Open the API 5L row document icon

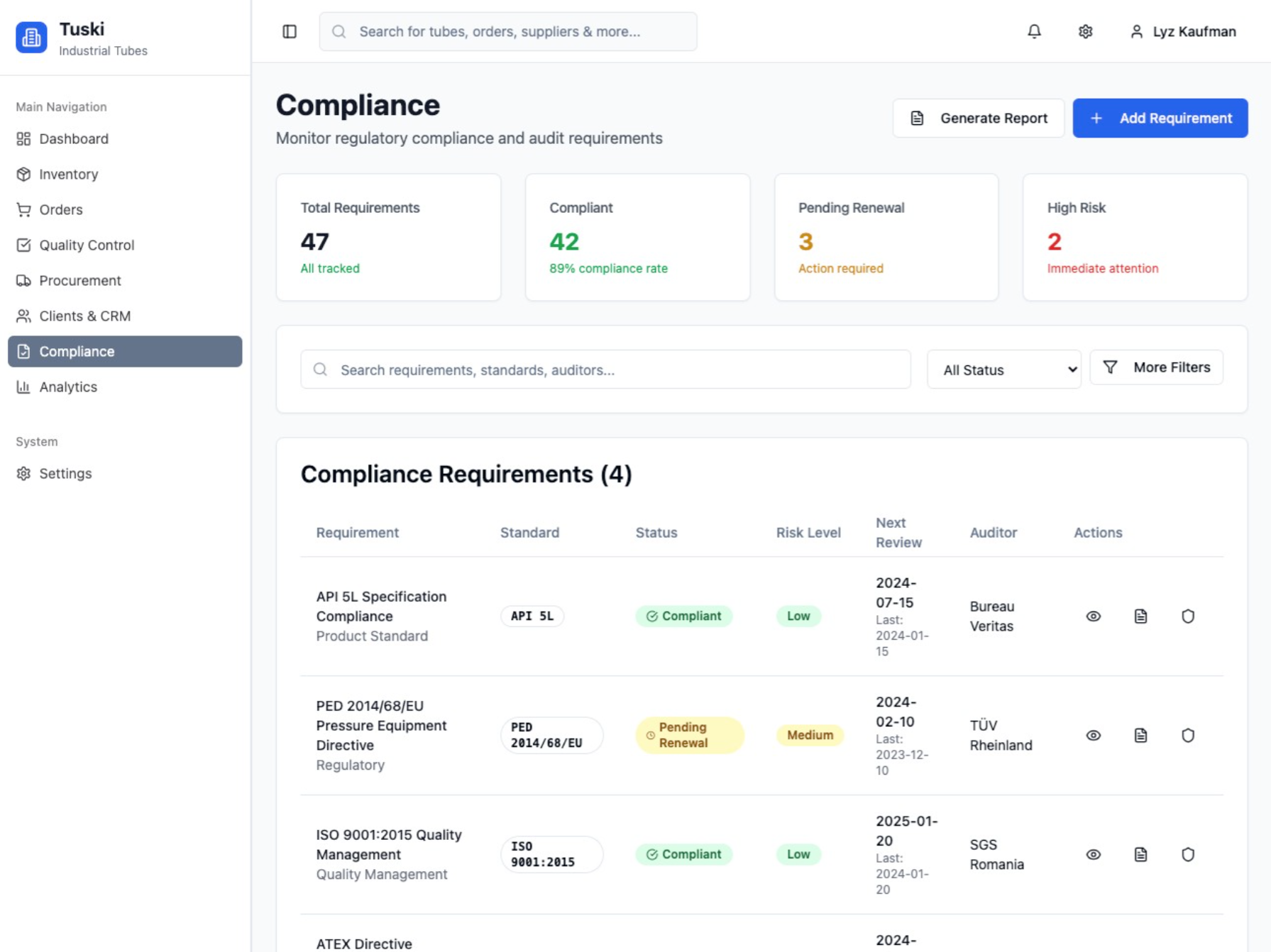click(1140, 616)
